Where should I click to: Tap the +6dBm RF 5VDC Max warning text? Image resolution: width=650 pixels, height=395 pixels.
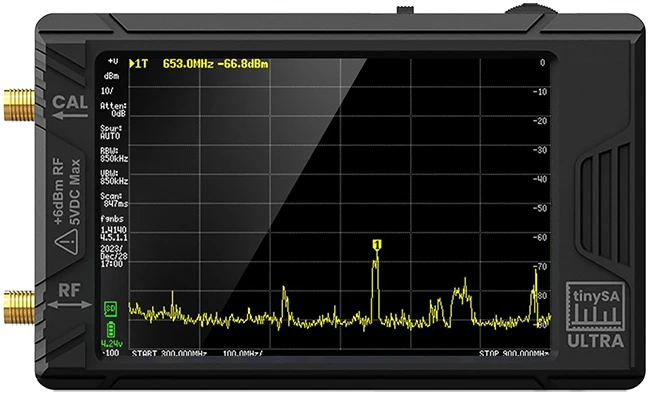coord(67,191)
